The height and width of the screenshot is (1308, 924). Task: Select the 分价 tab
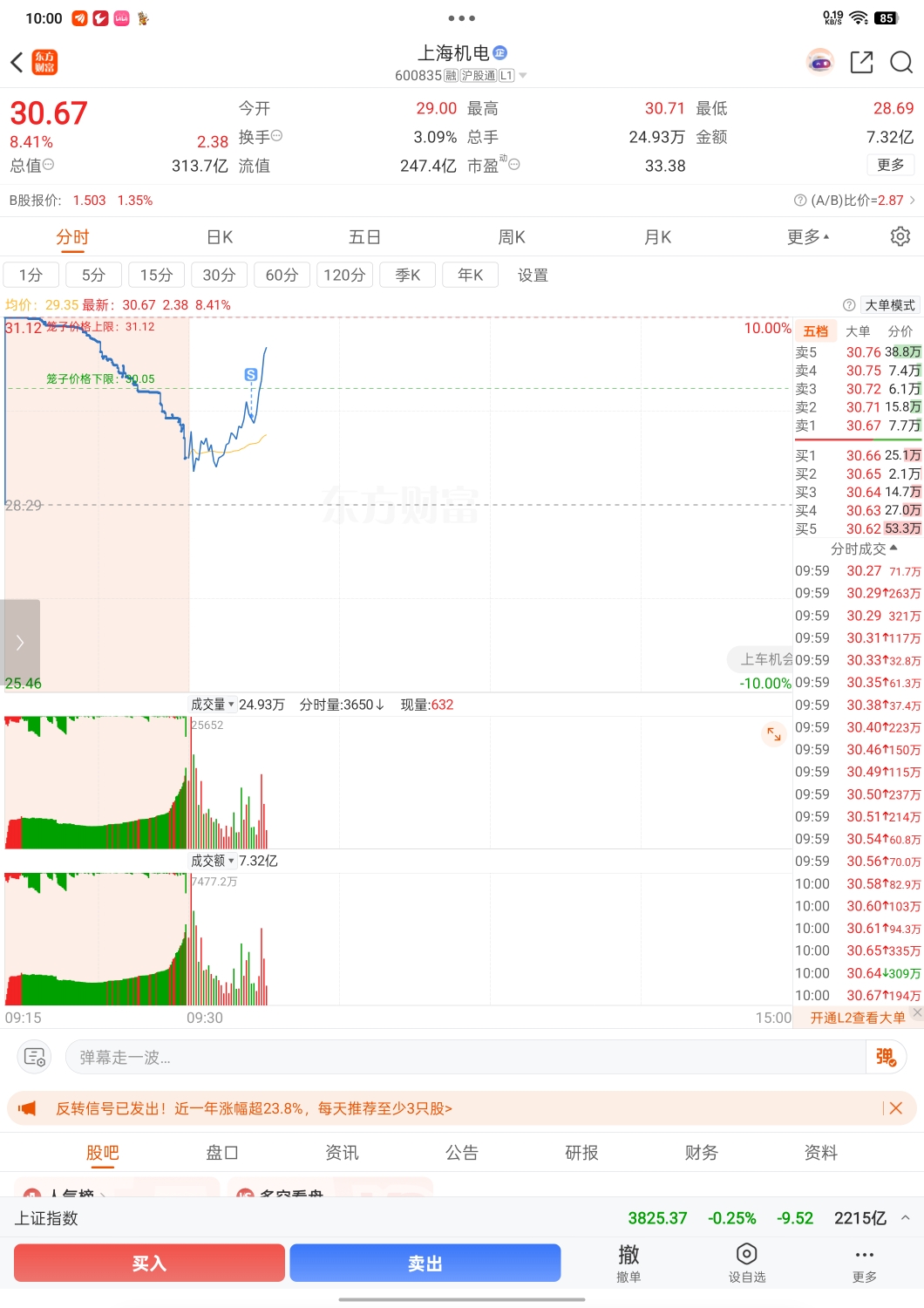click(x=900, y=331)
